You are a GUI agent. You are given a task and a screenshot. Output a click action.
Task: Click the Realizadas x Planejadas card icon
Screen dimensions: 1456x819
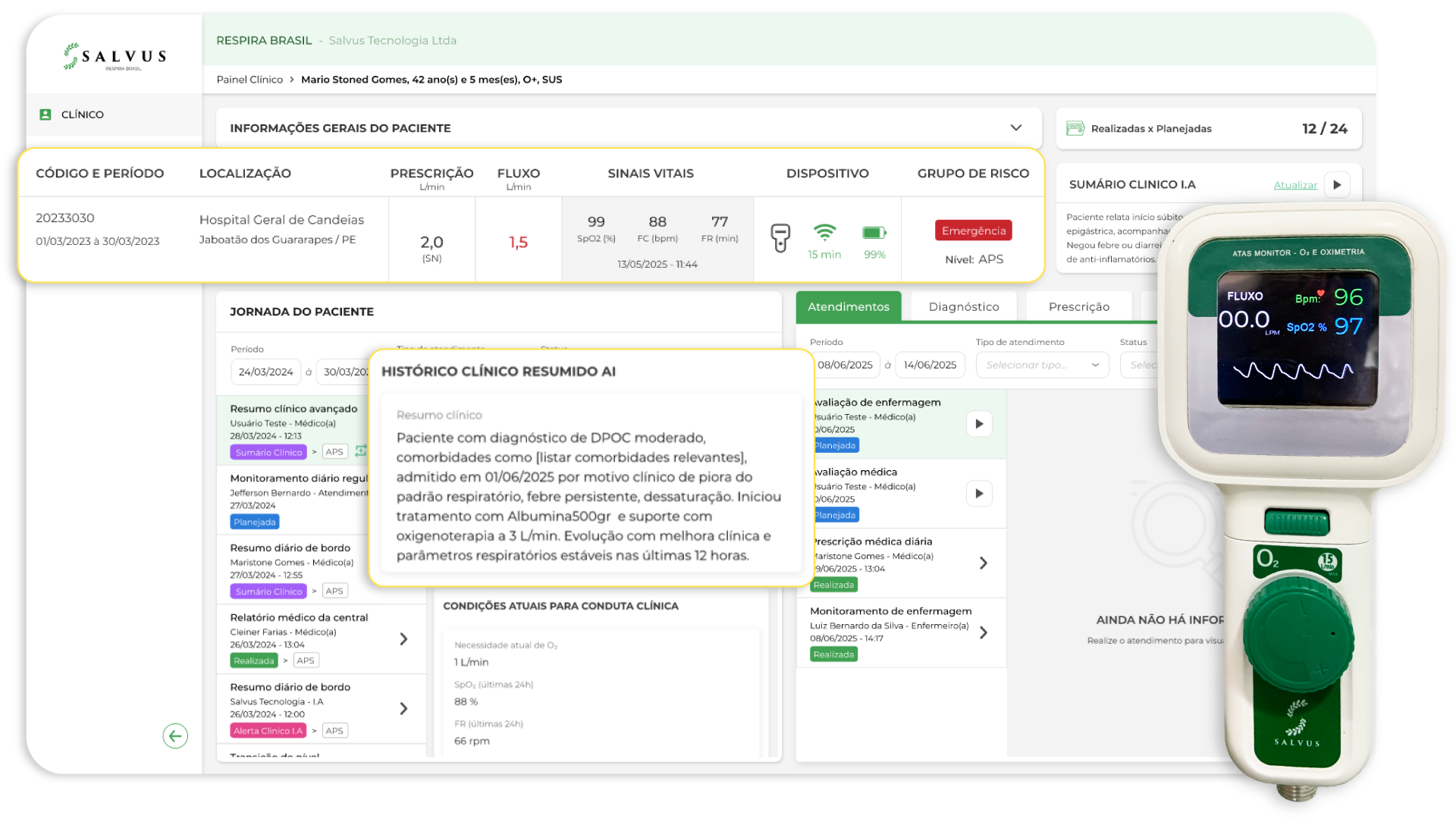pyautogui.click(x=1075, y=128)
